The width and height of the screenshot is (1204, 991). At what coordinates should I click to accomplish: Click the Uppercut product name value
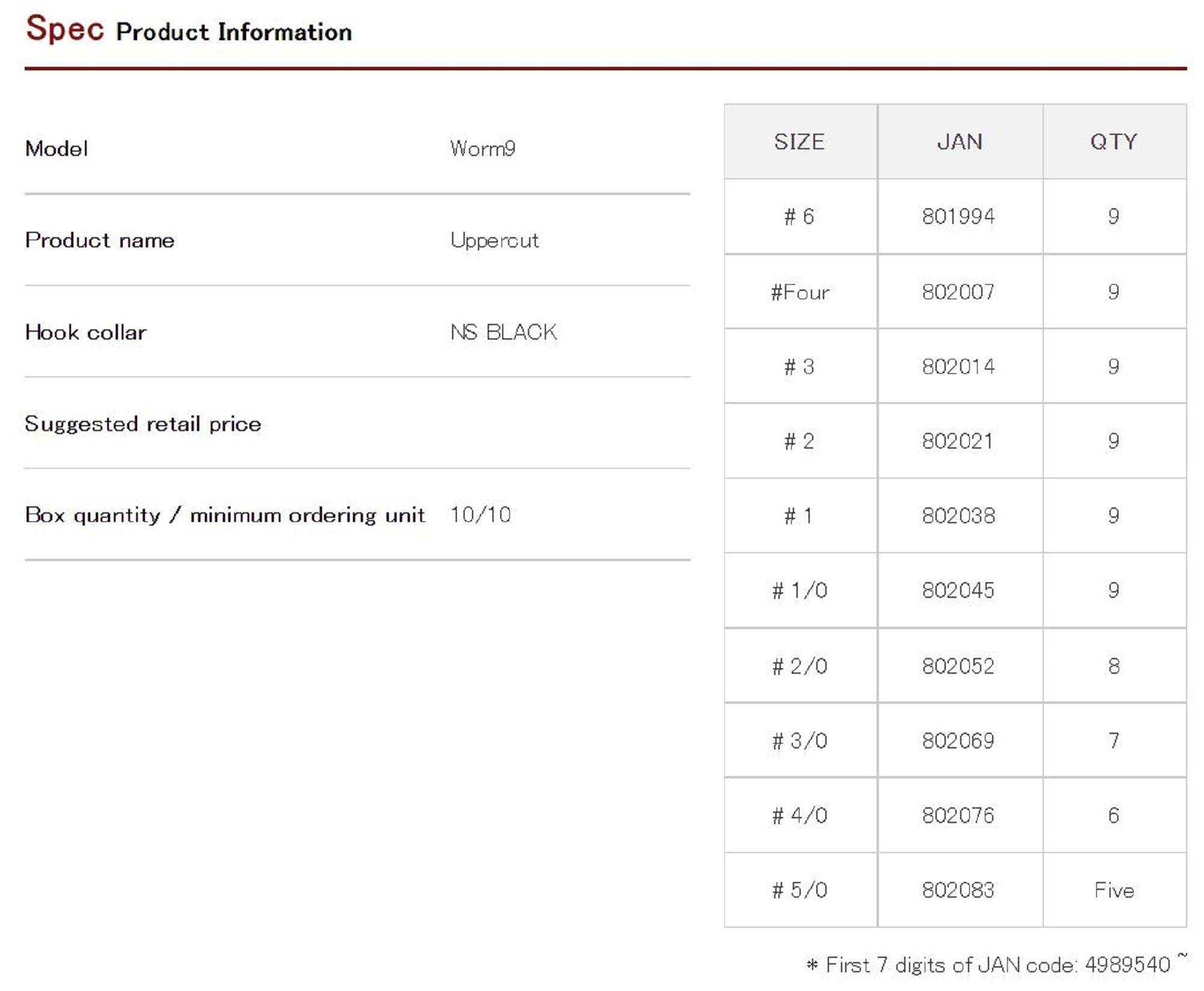pos(494,241)
